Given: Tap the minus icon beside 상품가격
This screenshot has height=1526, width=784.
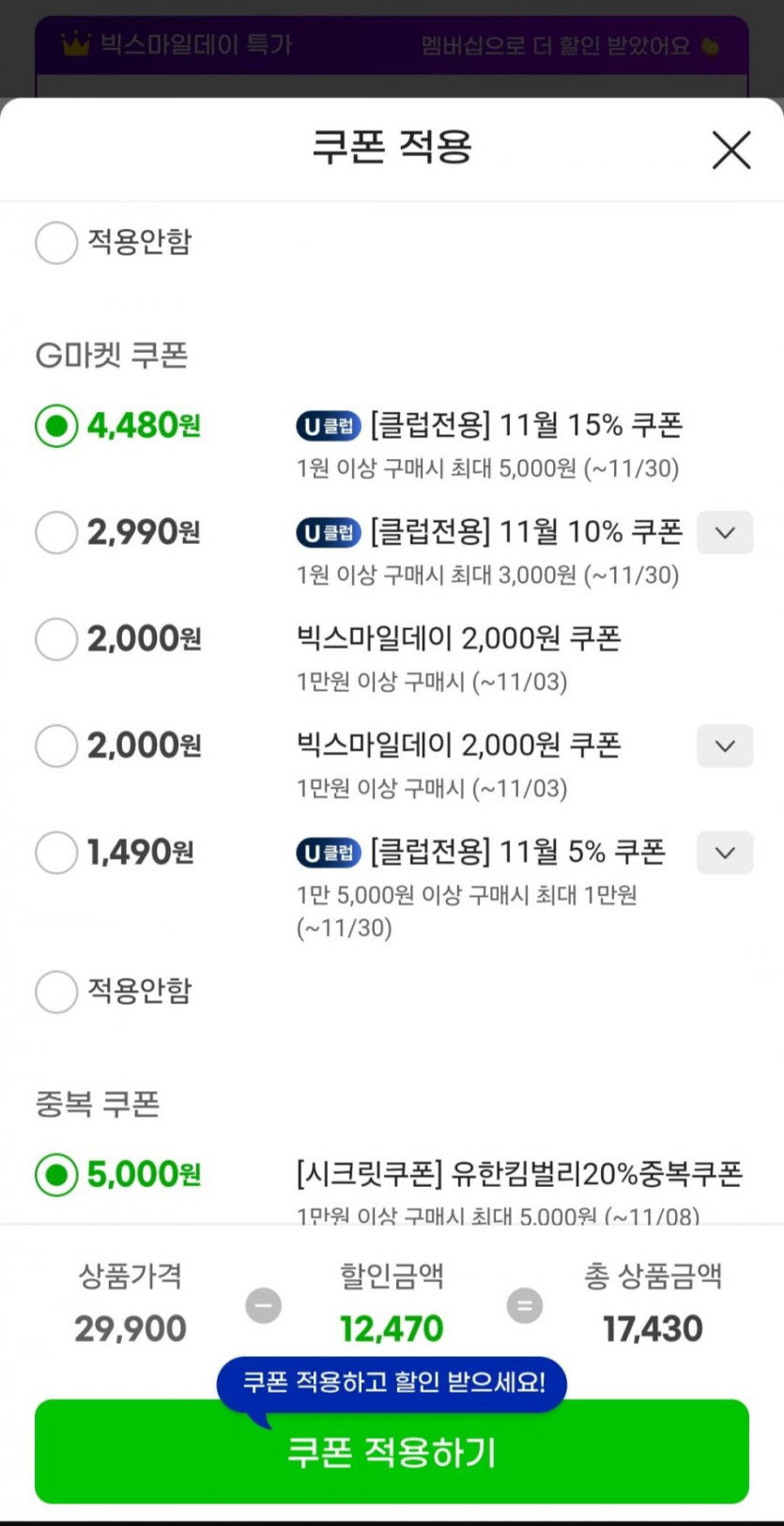Looking at the screenshot, I should pos(263,1305).
